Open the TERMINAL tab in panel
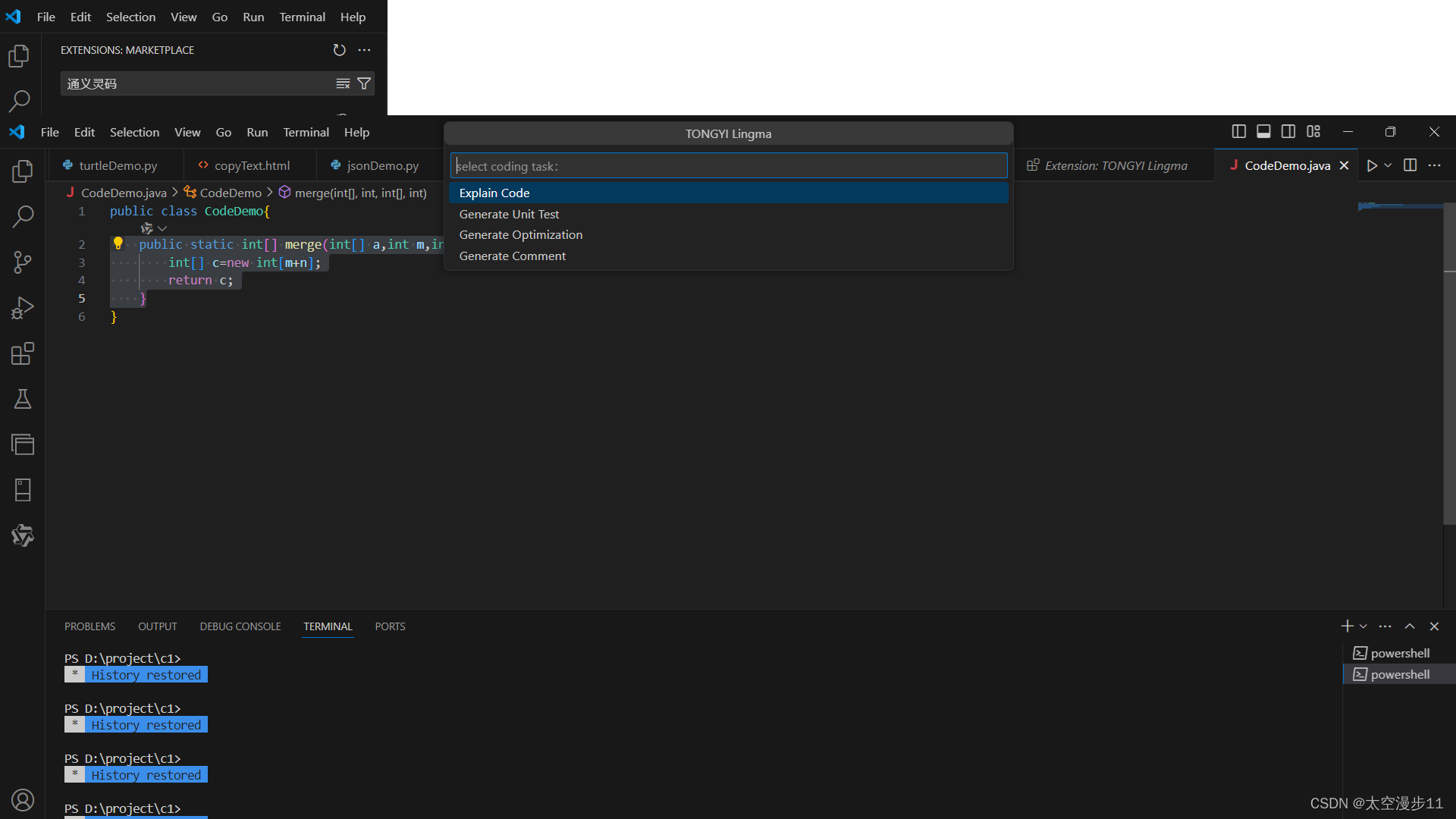This screenshot has height=819, width=1456. [x=327, y=626]
